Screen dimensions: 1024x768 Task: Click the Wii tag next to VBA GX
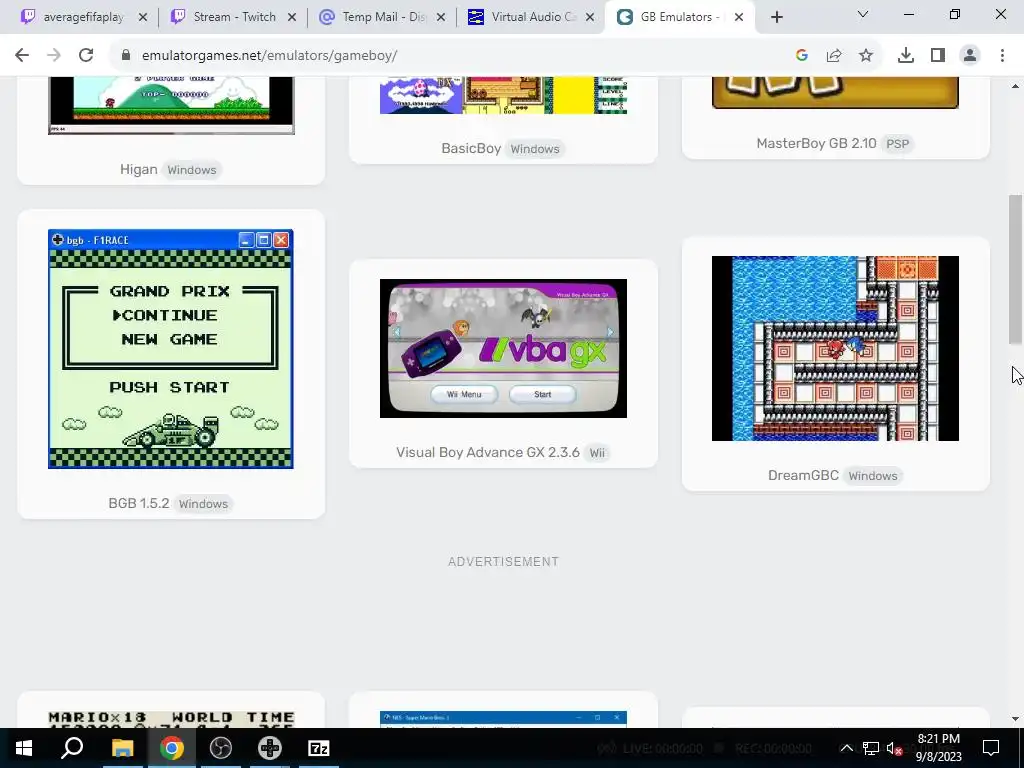point(597,453)
